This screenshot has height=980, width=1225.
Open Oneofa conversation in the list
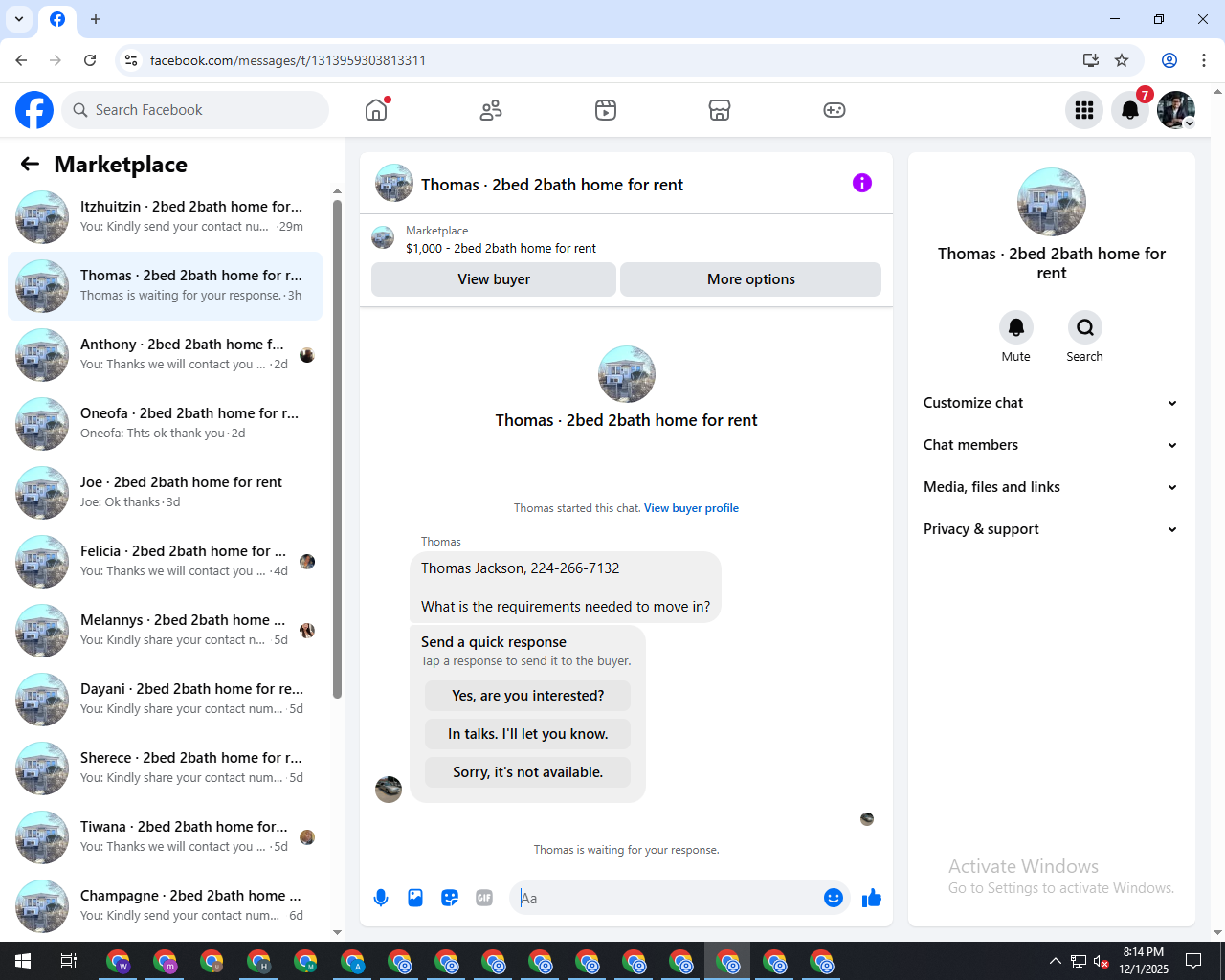coord(166,424)
